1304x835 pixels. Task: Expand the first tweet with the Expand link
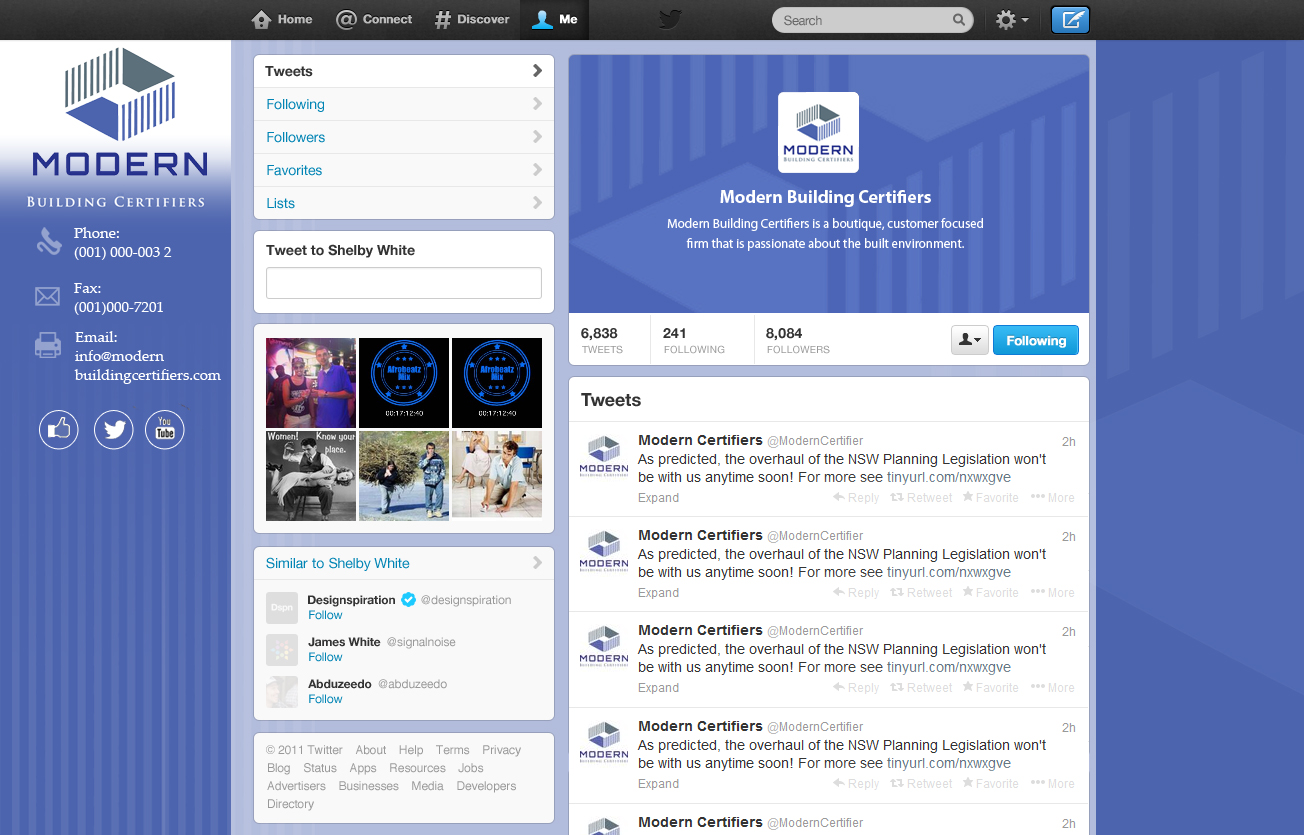(x=657, y=497)
